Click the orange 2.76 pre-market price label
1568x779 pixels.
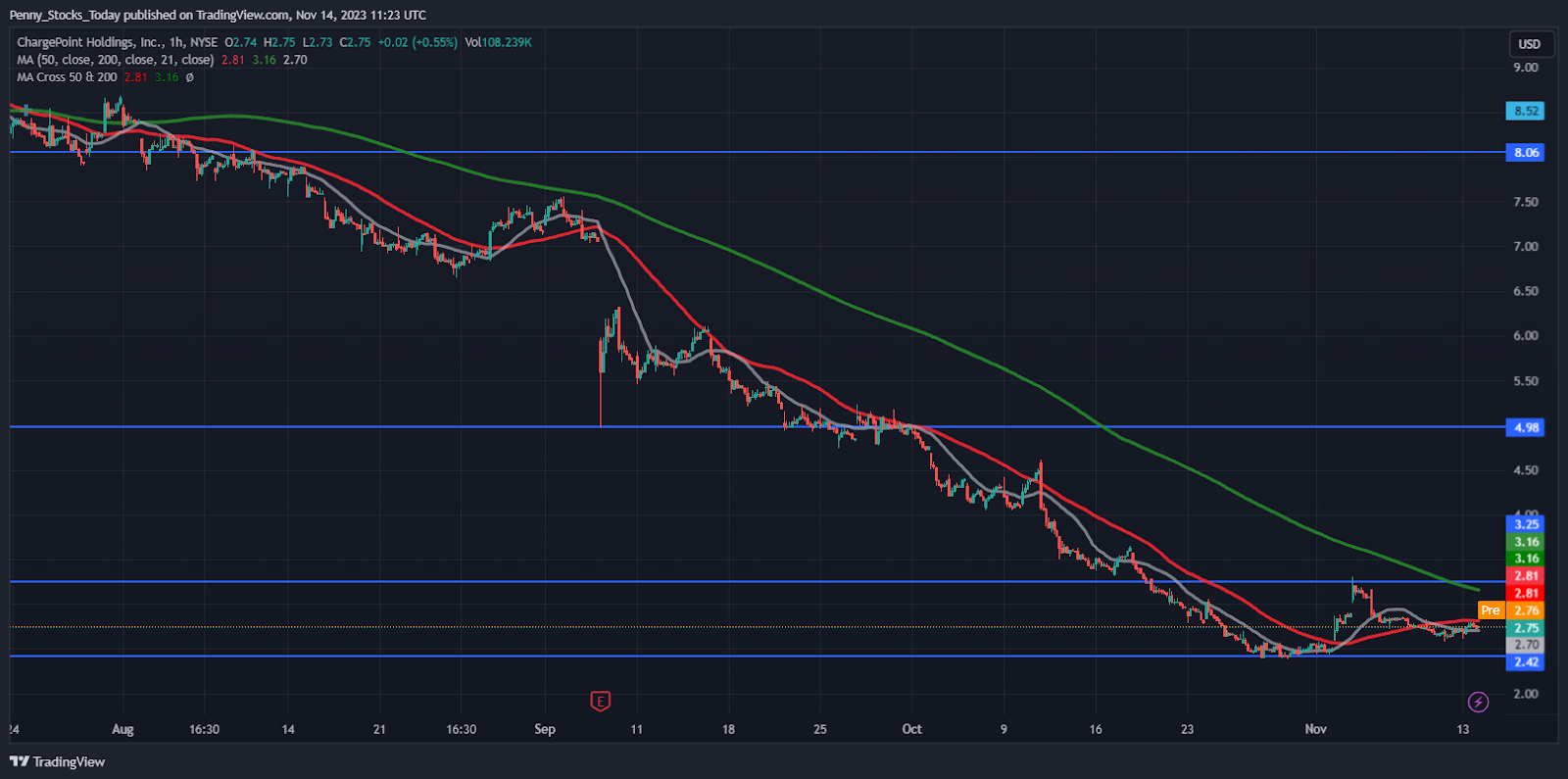coord(1526,610)
